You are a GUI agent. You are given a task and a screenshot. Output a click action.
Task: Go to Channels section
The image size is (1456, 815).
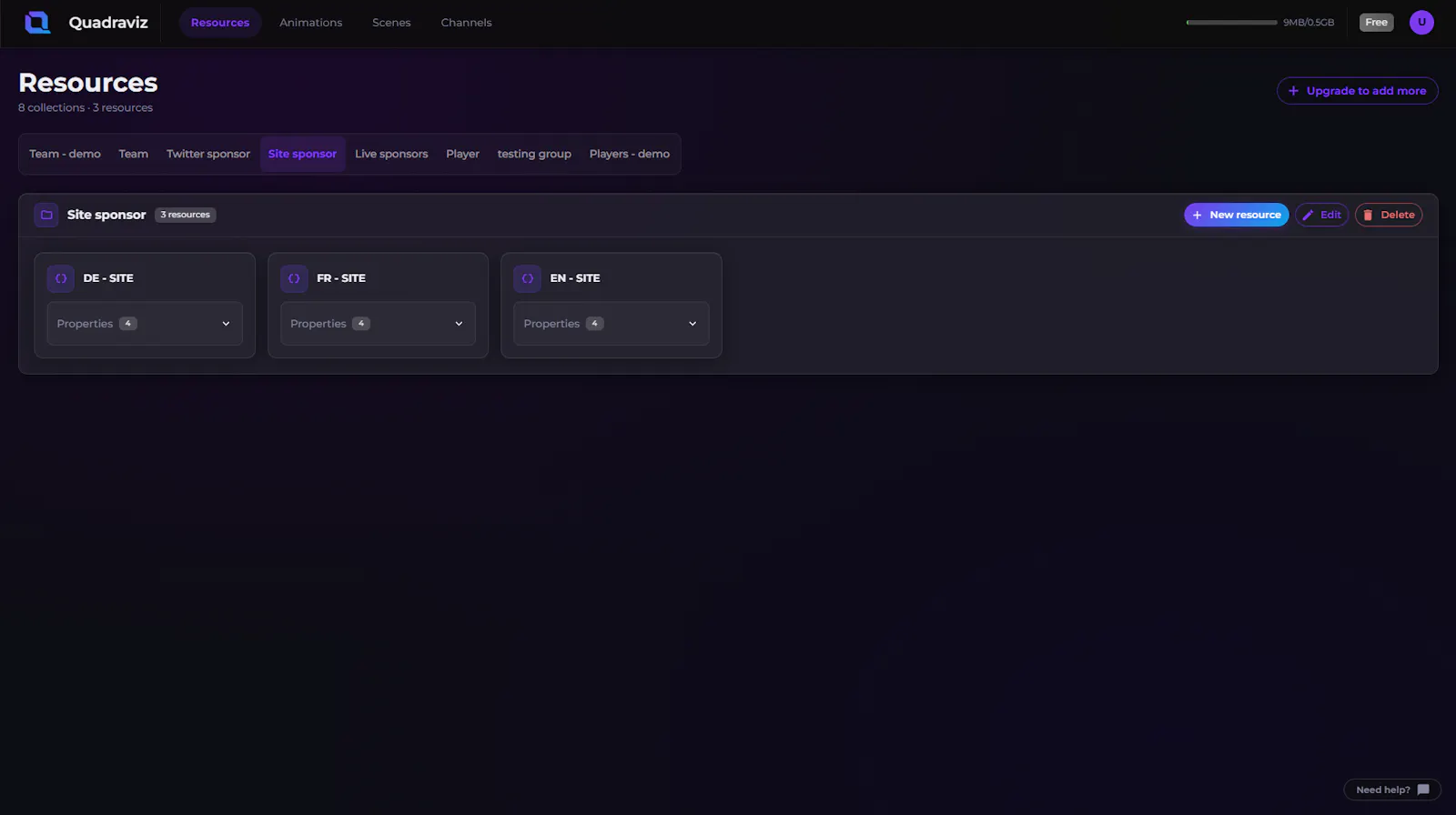[466, 22]
